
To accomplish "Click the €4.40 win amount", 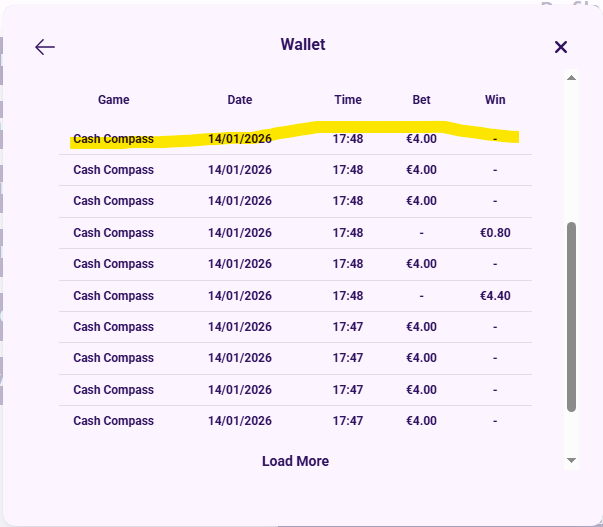I will coord(495,296).
